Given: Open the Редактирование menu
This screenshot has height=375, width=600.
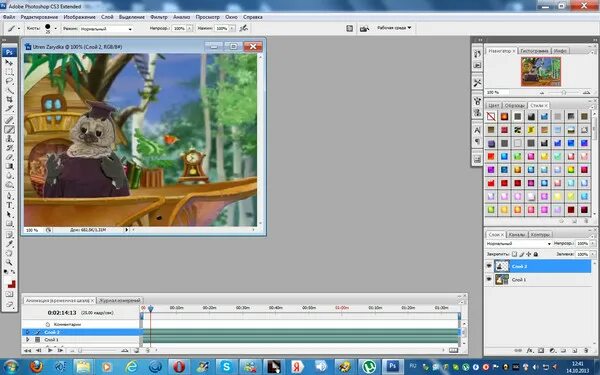Looking at the screenshot, I should 39,17.
